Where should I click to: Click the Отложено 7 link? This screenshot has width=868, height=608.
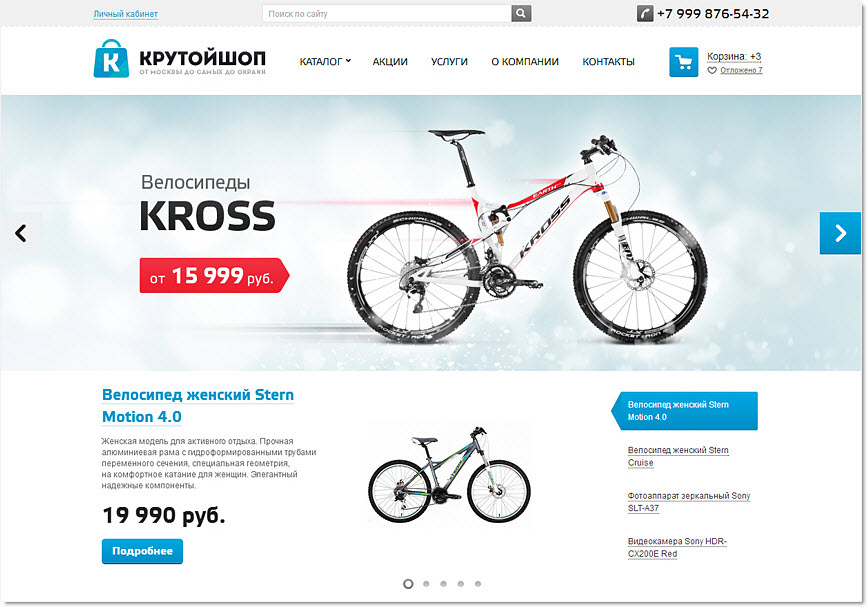coord(741,70)
